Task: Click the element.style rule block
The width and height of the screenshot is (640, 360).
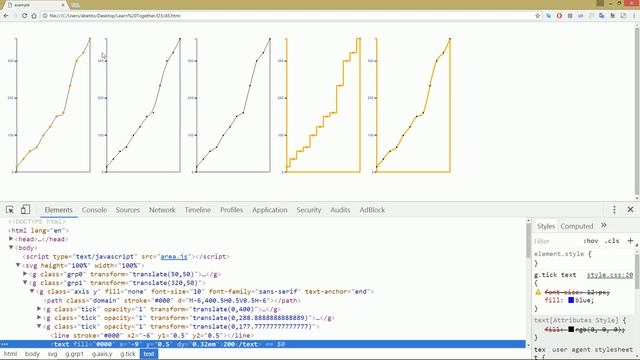Action: click(584, 258)
